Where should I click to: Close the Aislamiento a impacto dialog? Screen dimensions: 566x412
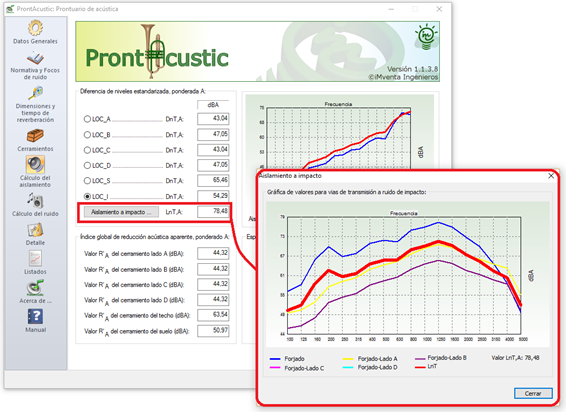coord(551,176)
